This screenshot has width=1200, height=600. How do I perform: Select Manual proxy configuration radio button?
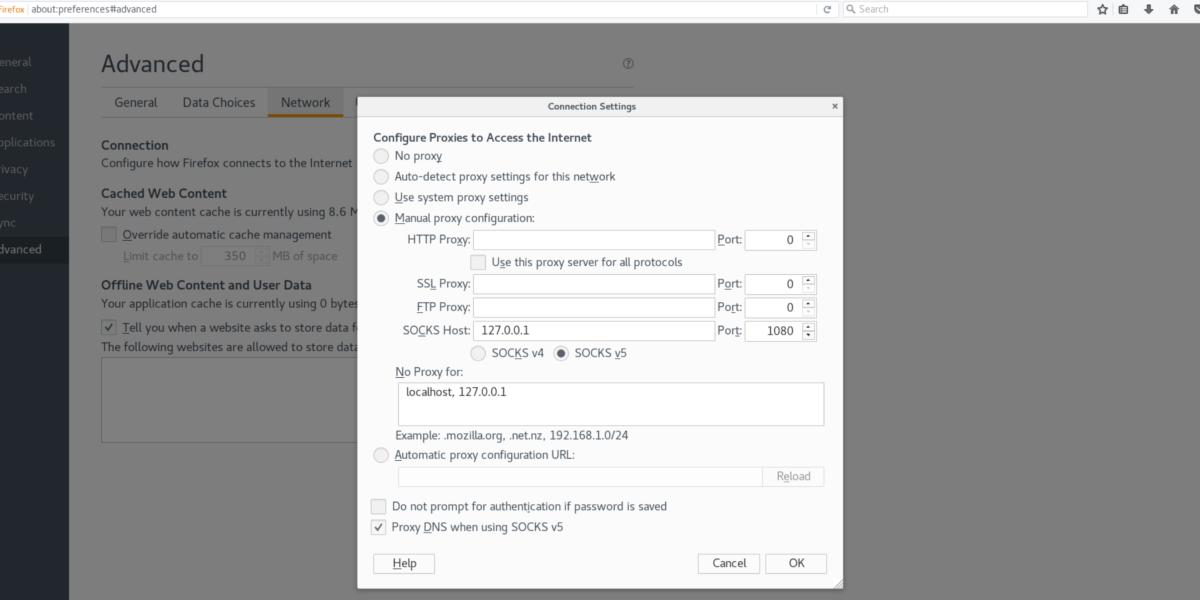pyautogui.click(x=381, y=218)
